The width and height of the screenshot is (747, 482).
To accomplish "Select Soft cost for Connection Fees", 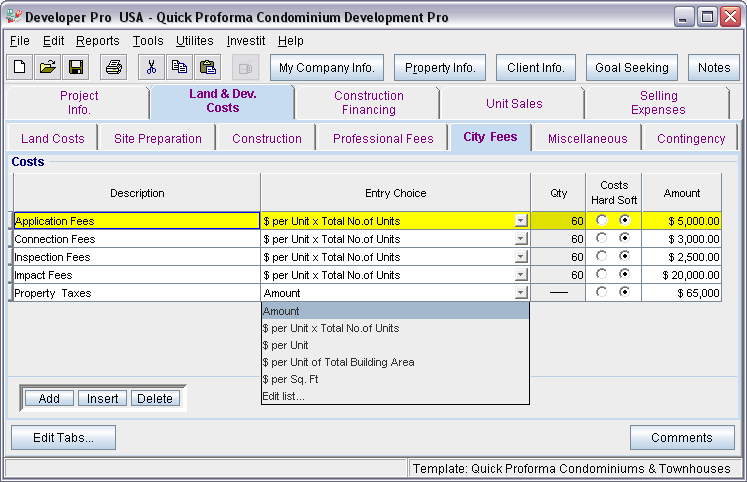I will pyautogui.click(x=625, y=238).
